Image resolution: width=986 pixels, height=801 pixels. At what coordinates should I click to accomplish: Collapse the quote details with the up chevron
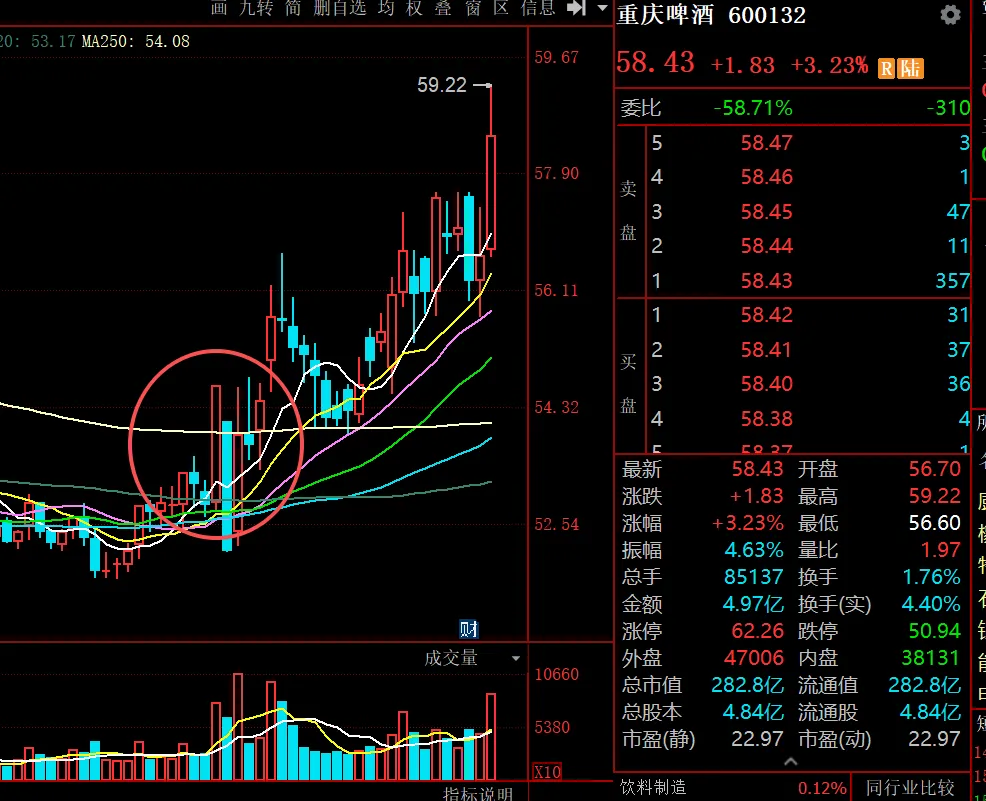pyautogui.click(x=790, y=761)
